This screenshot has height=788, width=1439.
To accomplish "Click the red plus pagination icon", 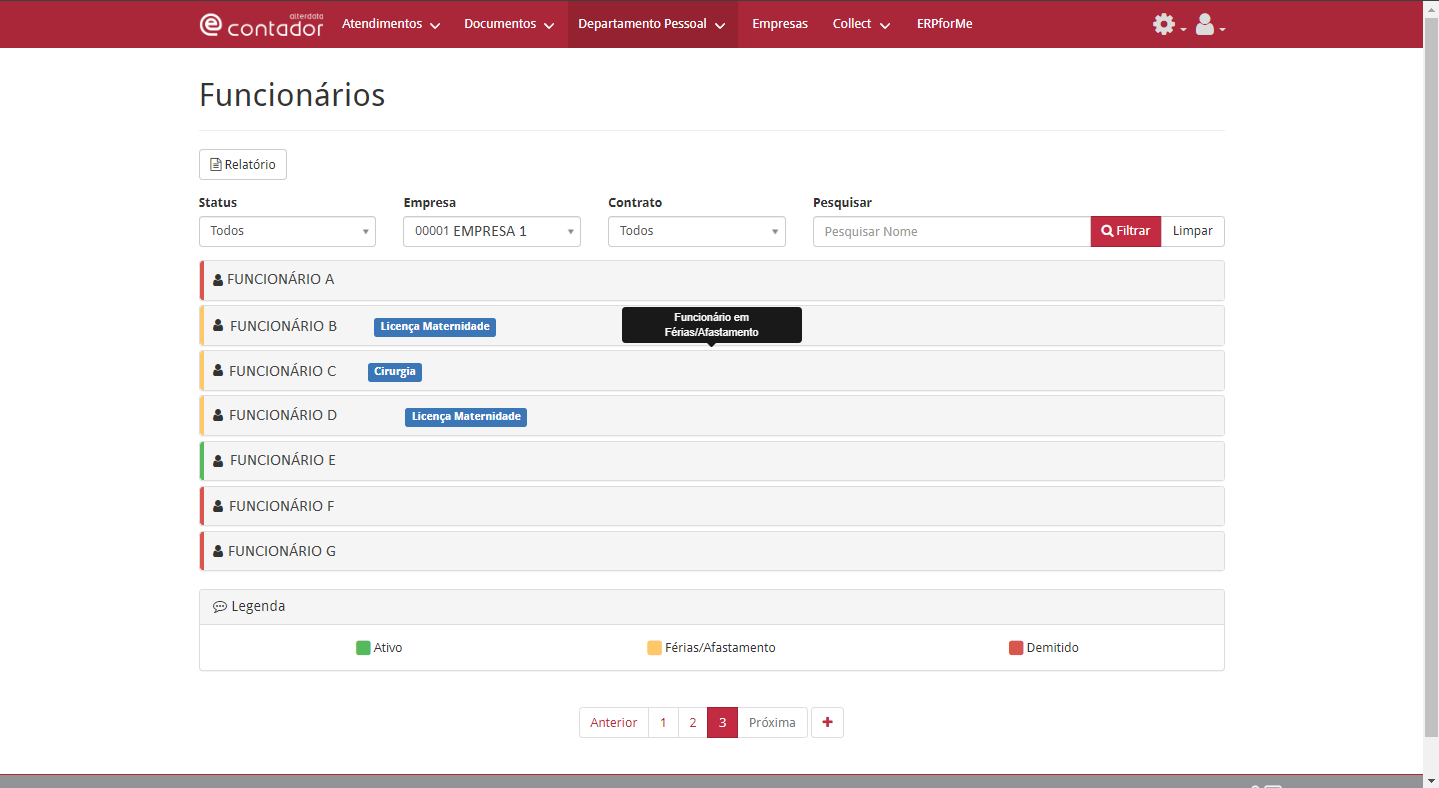I will tap(827, 722).
